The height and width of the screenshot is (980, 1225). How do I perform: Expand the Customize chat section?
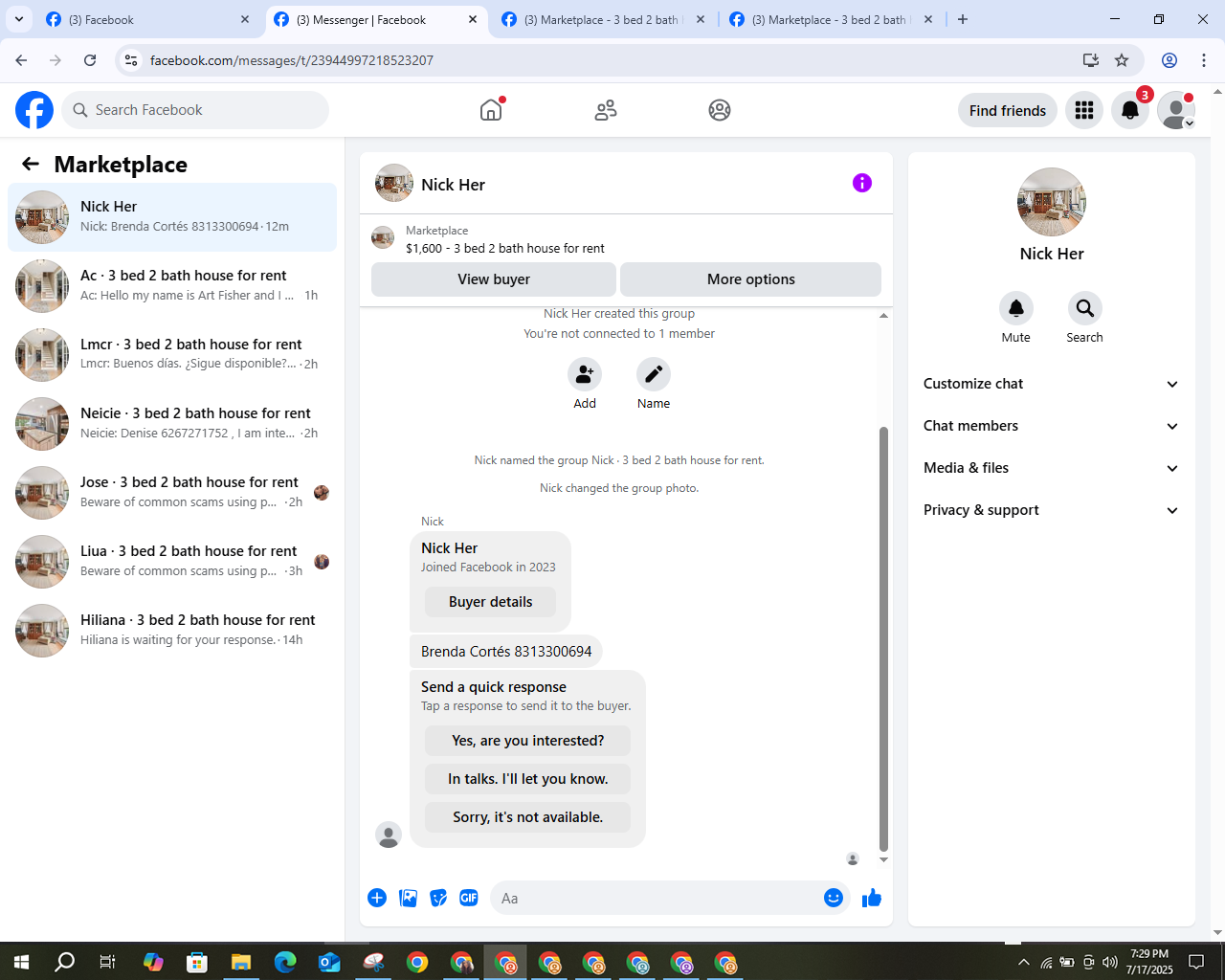pyautogui.click(x=1052, y=384)
